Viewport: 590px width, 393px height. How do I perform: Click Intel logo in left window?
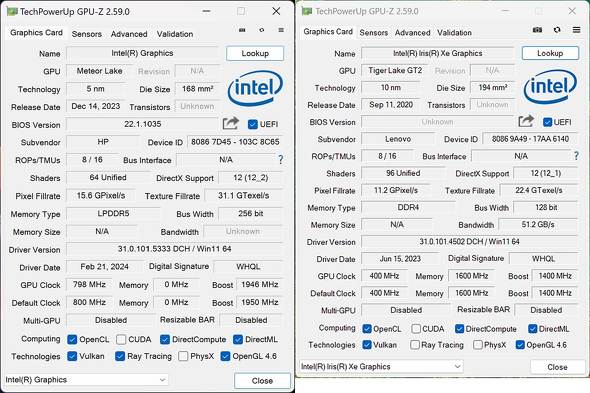[255, 88]
